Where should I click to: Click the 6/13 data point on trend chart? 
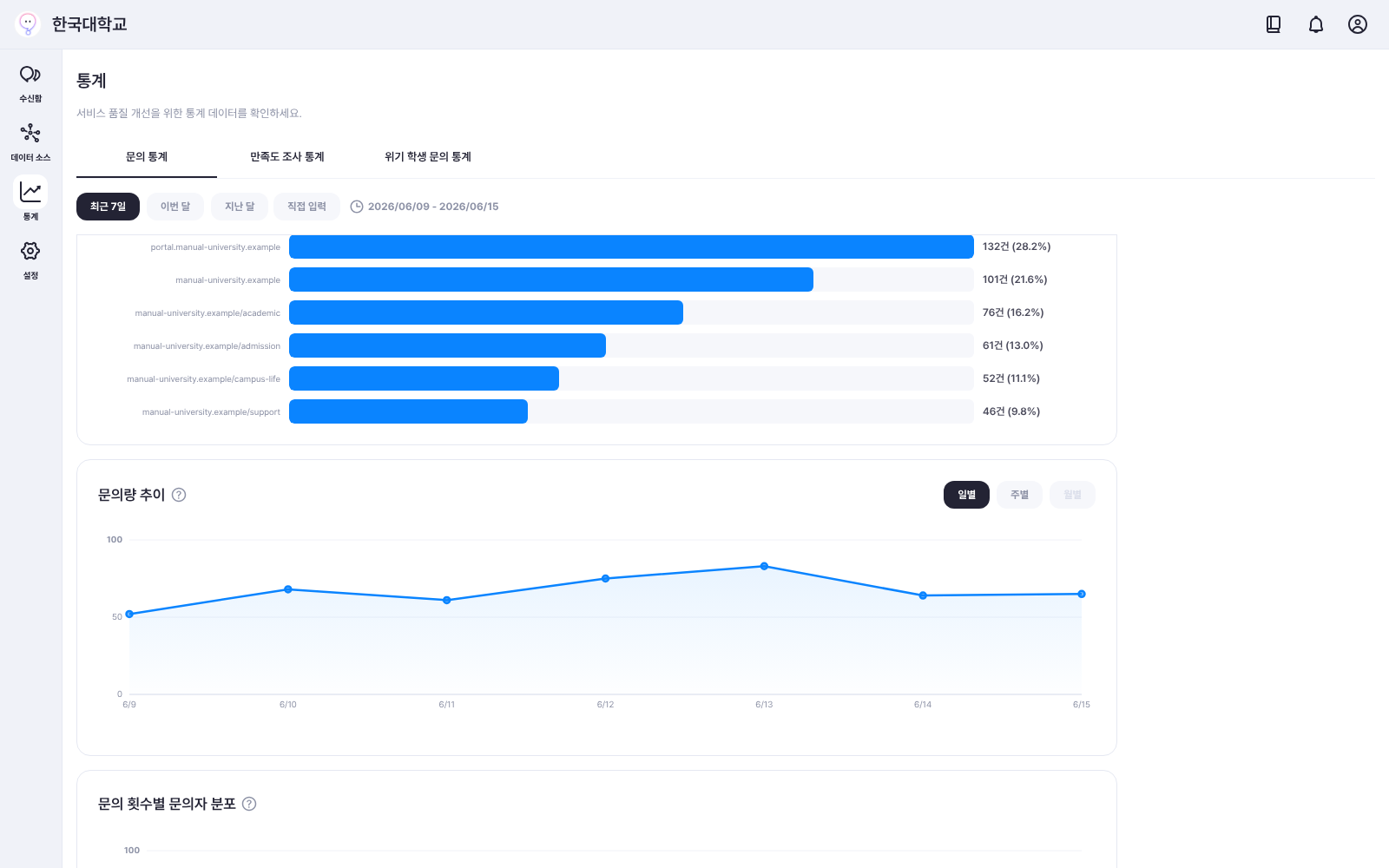pyautogui.click(x=764, y=566)
